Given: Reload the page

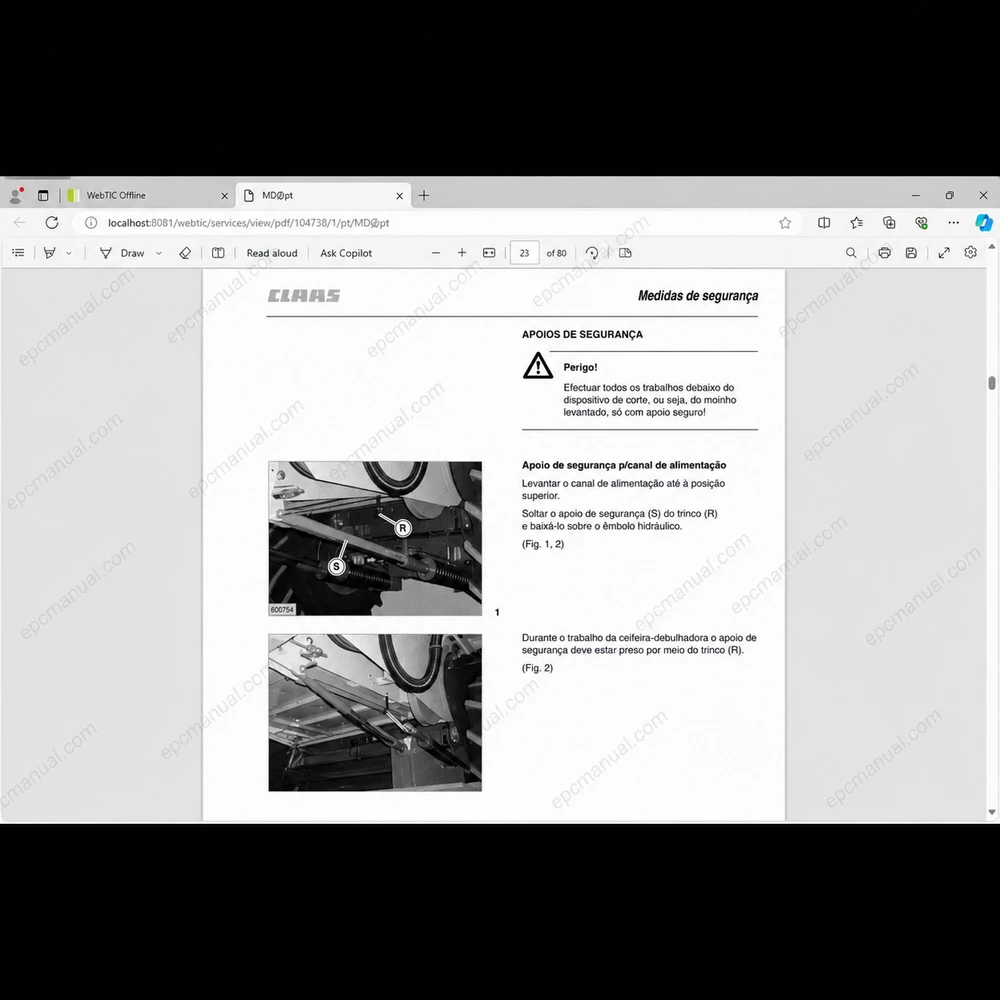Looking at the screenshot, I should tap(52, 222).
